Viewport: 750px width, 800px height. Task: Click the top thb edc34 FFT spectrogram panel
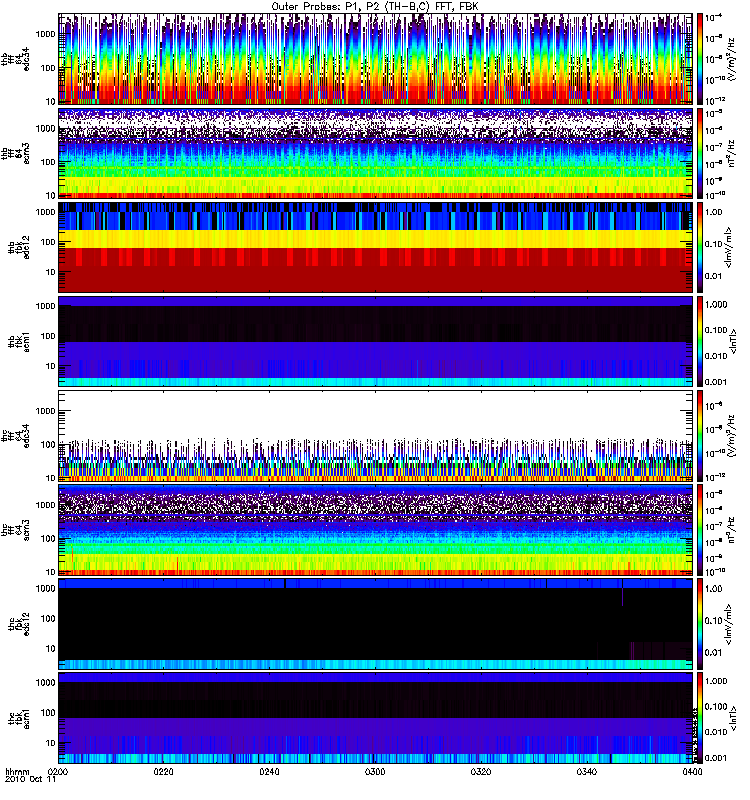point(375,59)
